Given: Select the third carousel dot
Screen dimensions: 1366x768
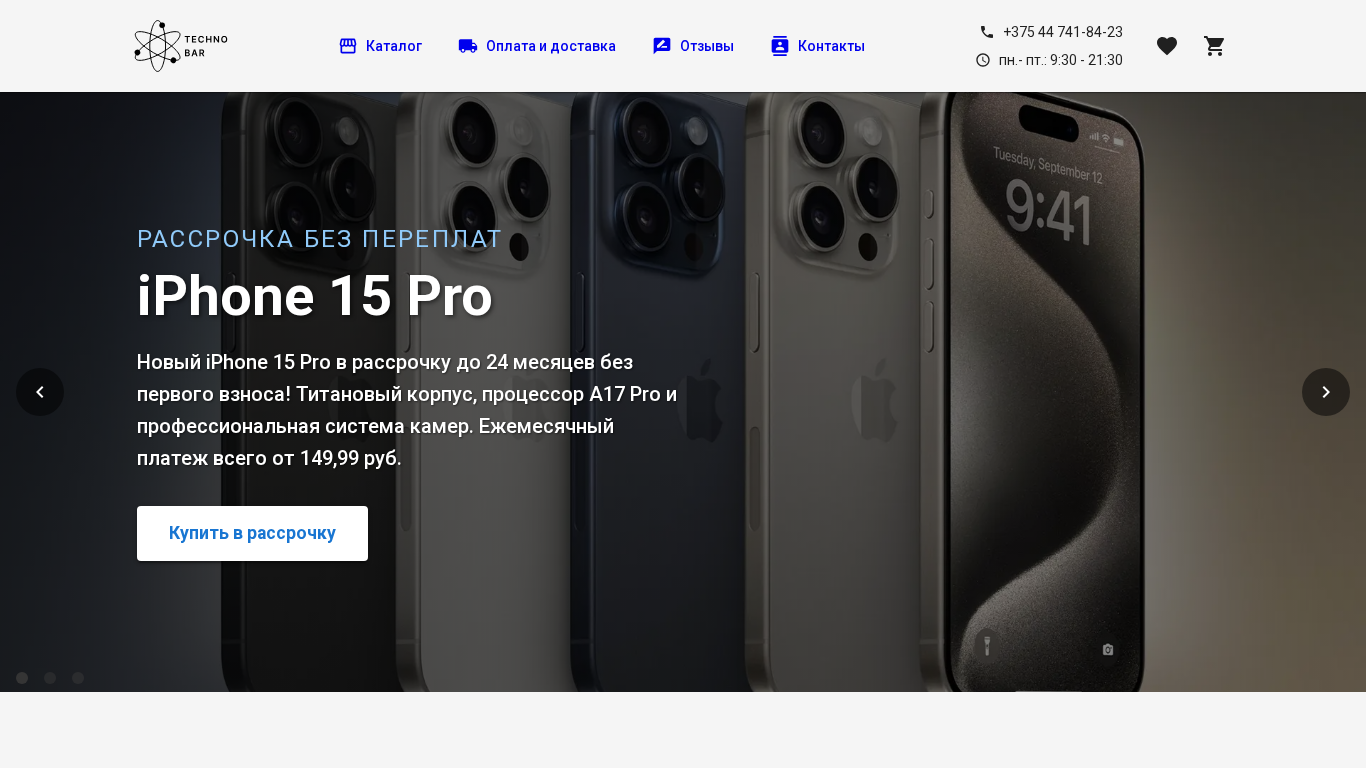Looking at the screenshot, I should (78, 678).
